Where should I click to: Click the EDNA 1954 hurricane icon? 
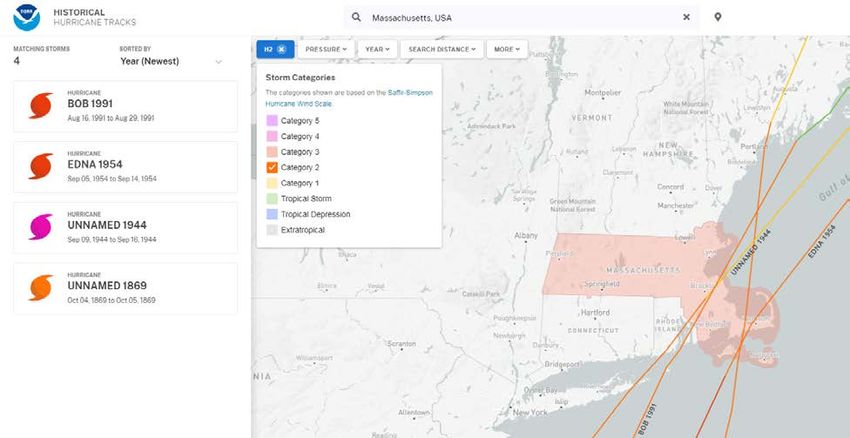click(41, 166)
